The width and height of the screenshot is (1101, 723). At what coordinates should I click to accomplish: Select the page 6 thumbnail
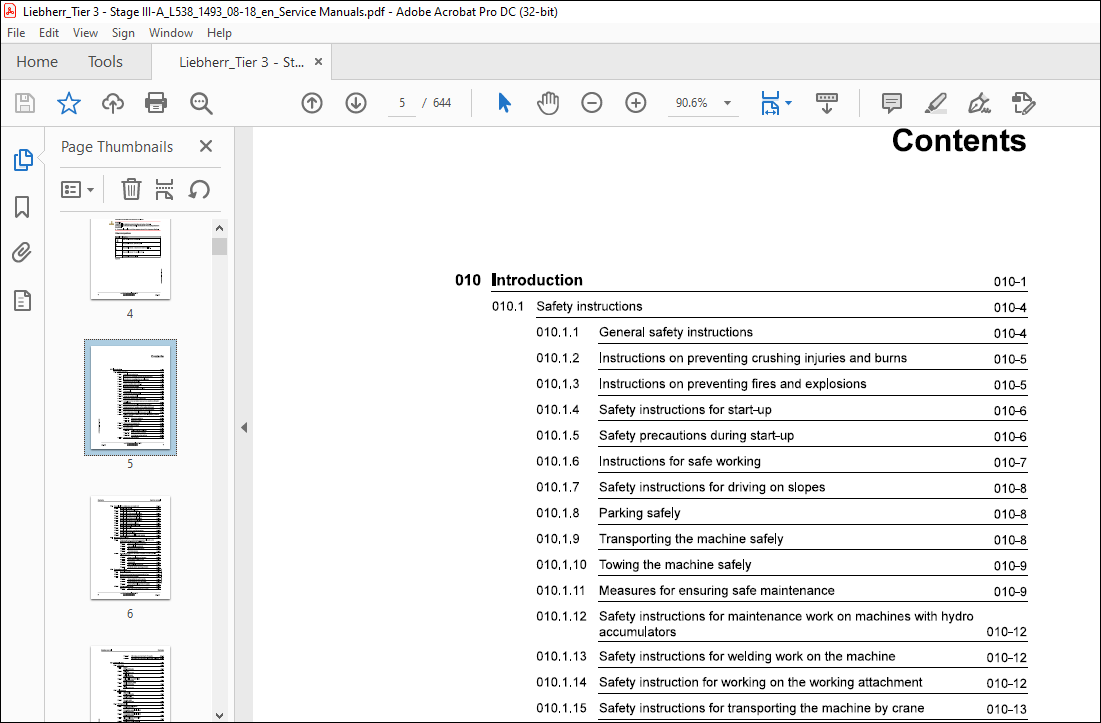click(x=130, y=548)
